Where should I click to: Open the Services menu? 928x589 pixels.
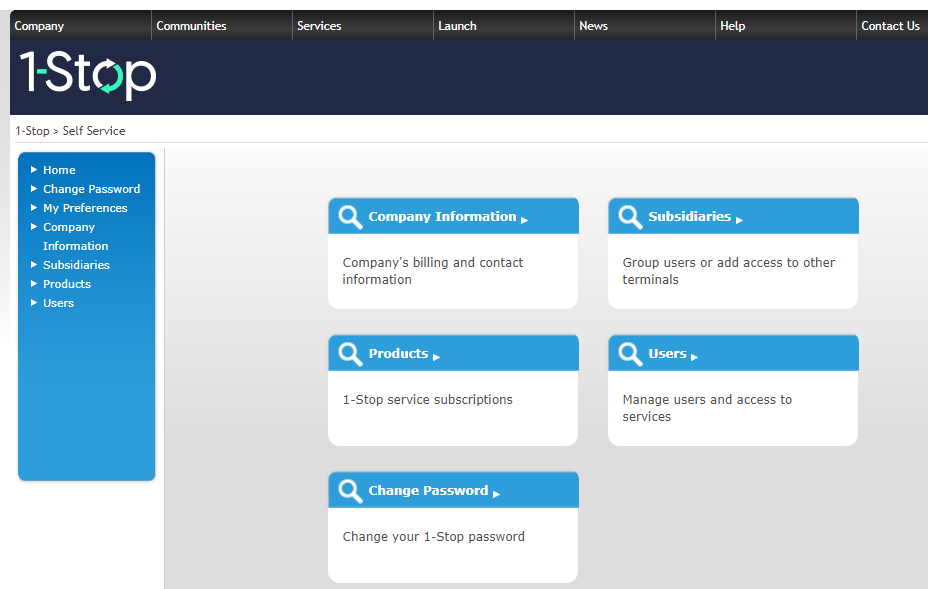tap(319, 26)
